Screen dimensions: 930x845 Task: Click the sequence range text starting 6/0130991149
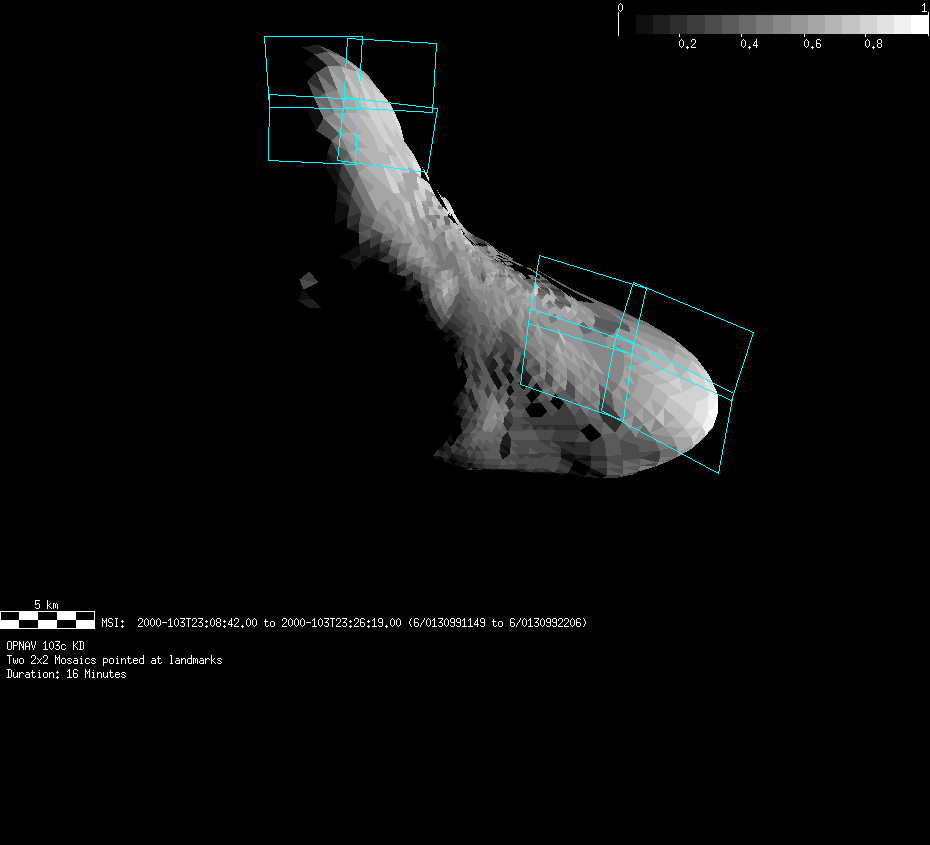pyautogui.click(x=497, y=623)
